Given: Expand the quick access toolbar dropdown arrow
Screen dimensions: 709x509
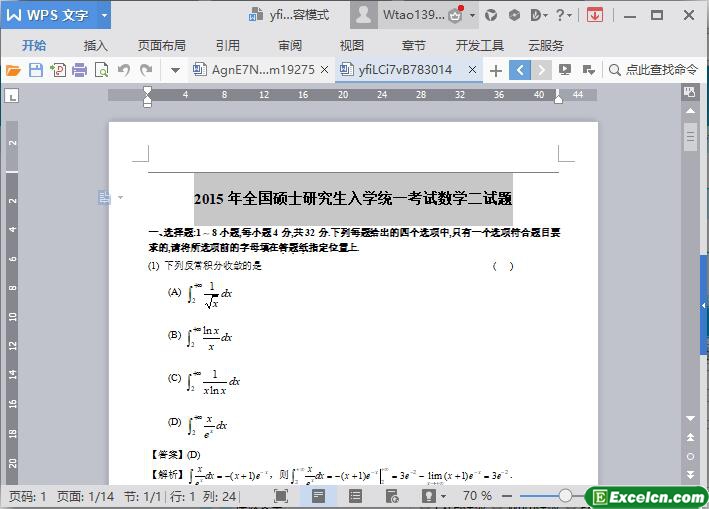Looking at the screenshot, I should (175, 70).
